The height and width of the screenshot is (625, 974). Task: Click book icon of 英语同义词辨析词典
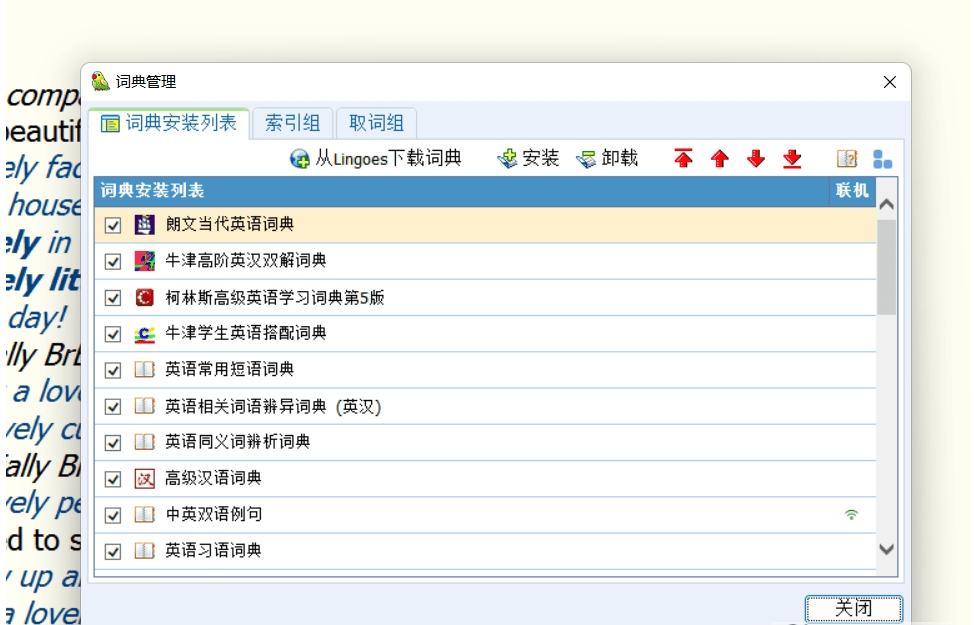pos(145,442)
